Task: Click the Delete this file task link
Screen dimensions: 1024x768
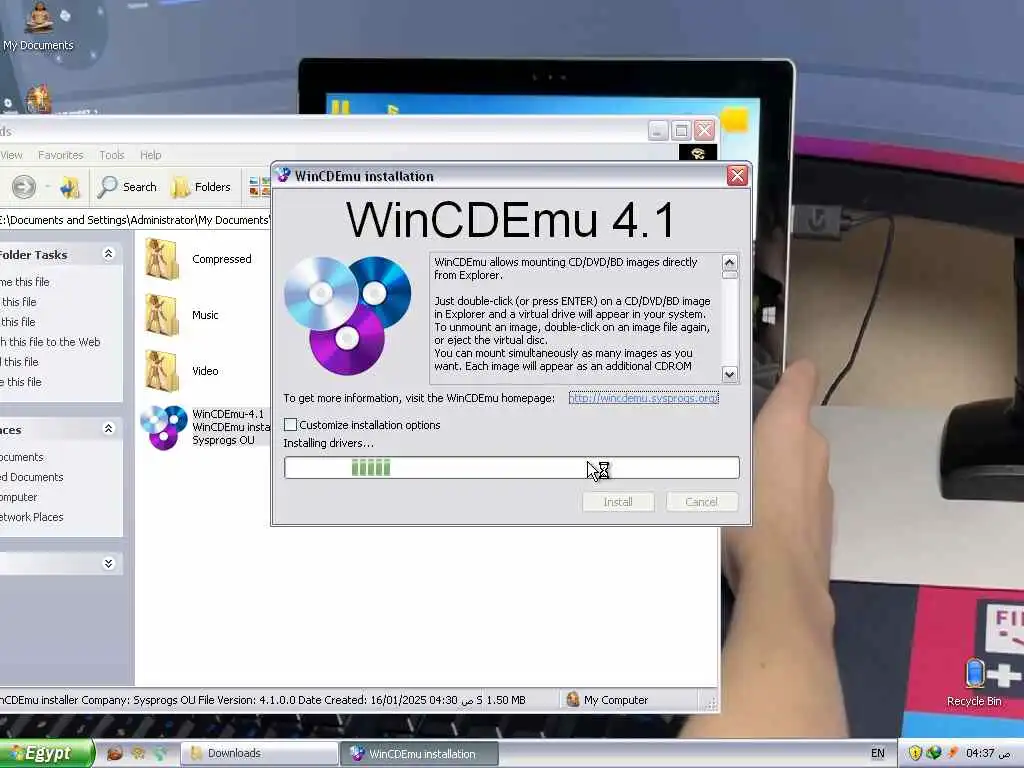Action: [21, 382]
